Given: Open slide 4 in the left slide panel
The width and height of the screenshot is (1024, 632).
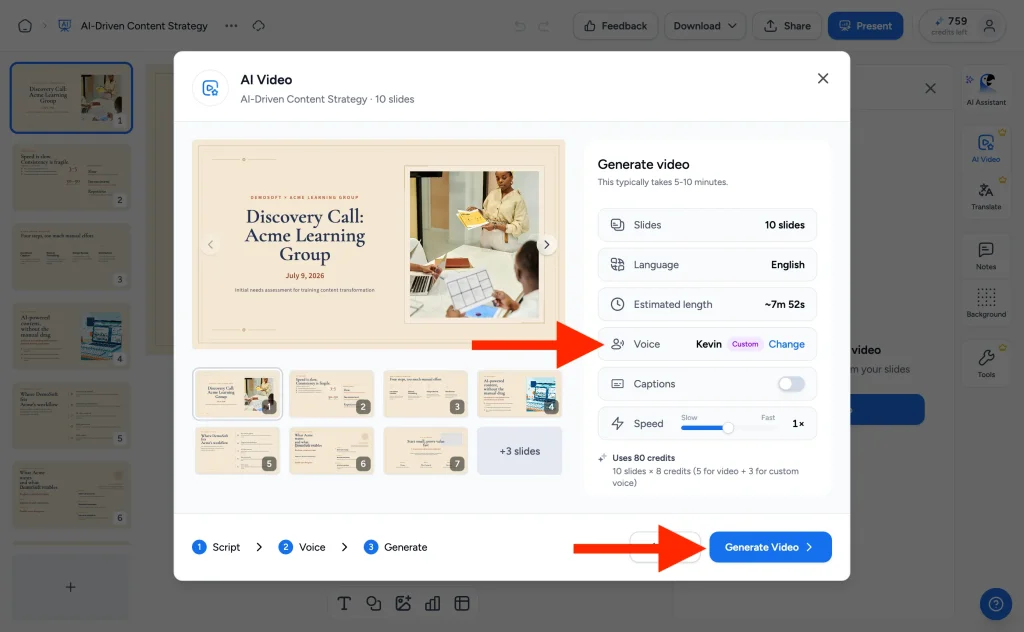Looking at the screenshot, I should [71, 336].
